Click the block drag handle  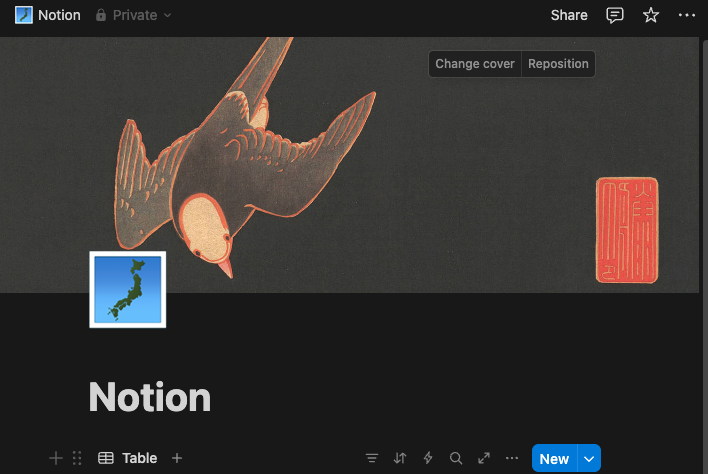77,458
